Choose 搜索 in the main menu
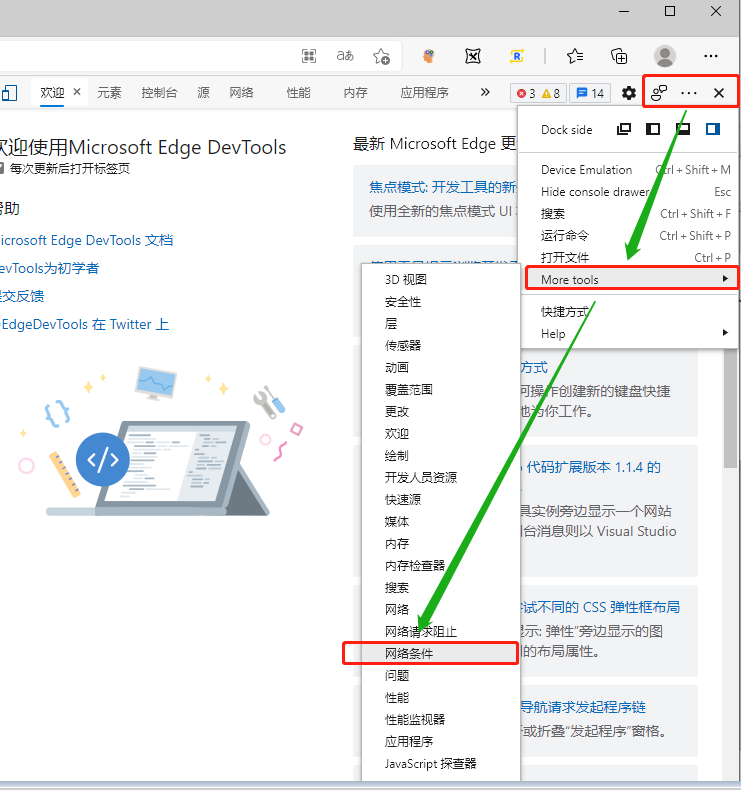This screenshot has width=741, height=790. pos(627,214)
